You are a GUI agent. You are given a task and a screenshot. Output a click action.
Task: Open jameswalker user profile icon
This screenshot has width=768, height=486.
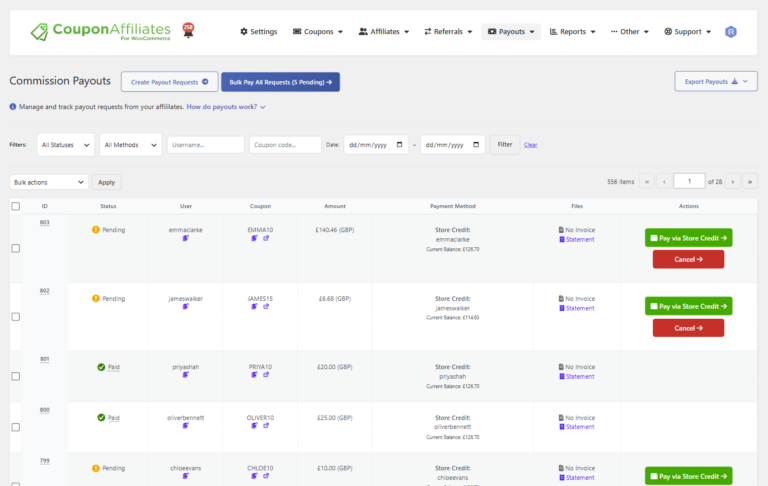(x=186, y=307)
